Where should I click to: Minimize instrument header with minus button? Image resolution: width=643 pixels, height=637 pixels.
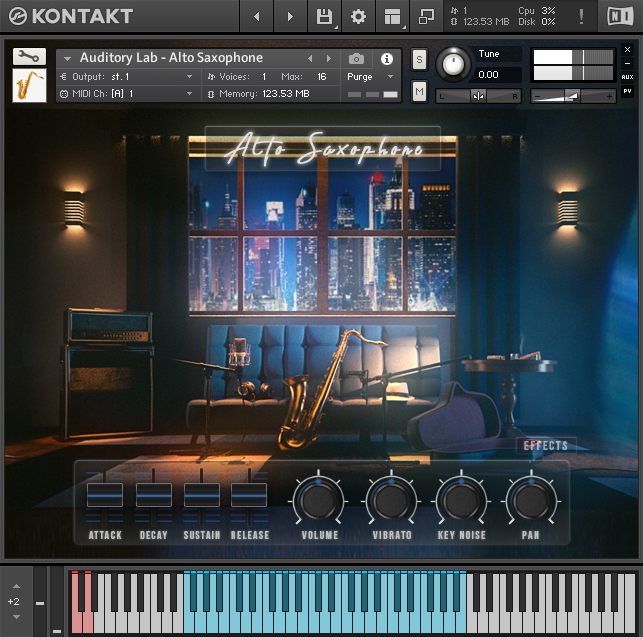627,64
